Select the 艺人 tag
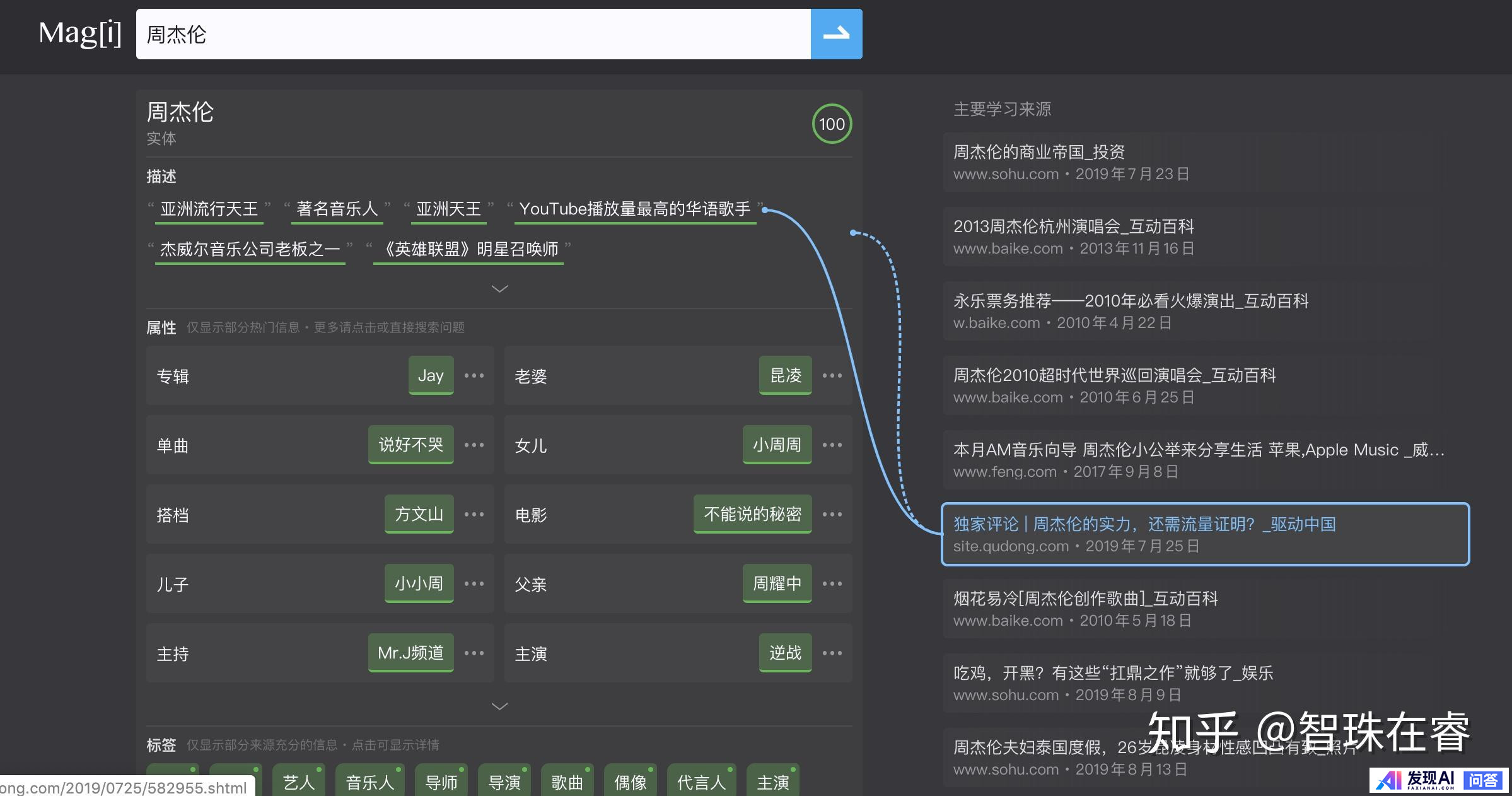This screenshot has width=1512, height=796. pos(299,782)
